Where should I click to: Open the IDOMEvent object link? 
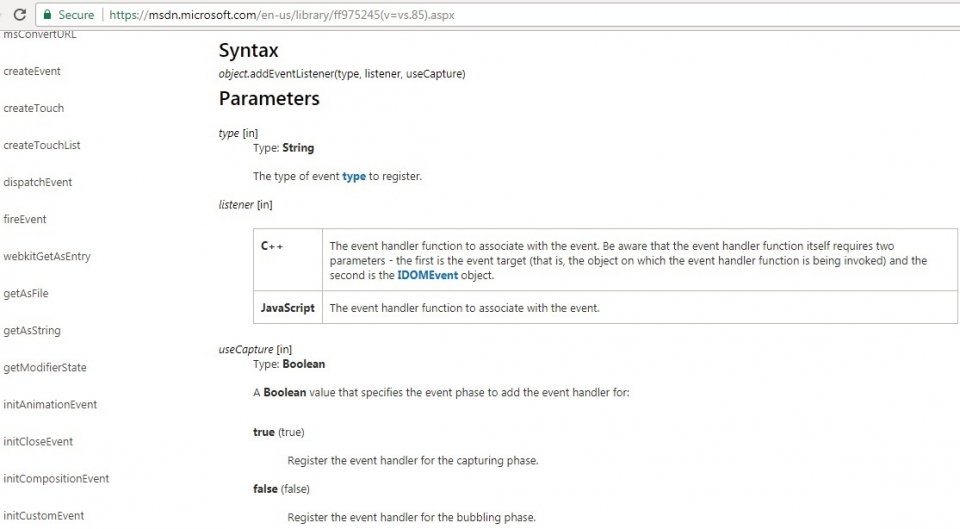pyautogui.click(x=427, y=275)
